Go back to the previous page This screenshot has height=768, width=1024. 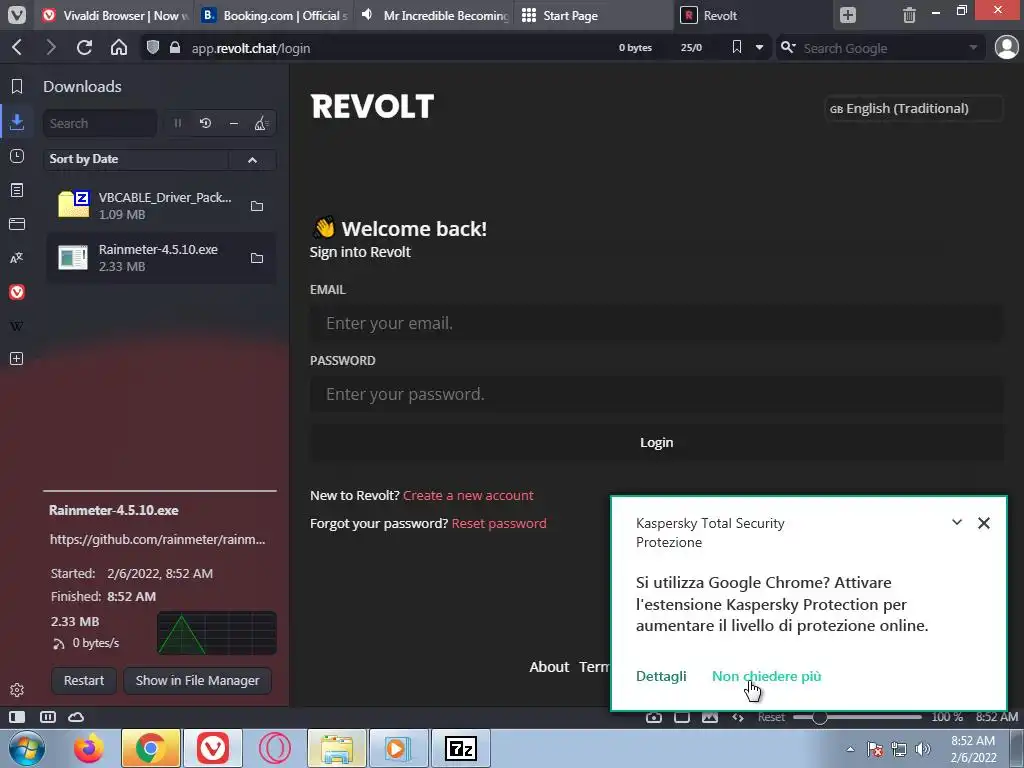coord(18,48)
